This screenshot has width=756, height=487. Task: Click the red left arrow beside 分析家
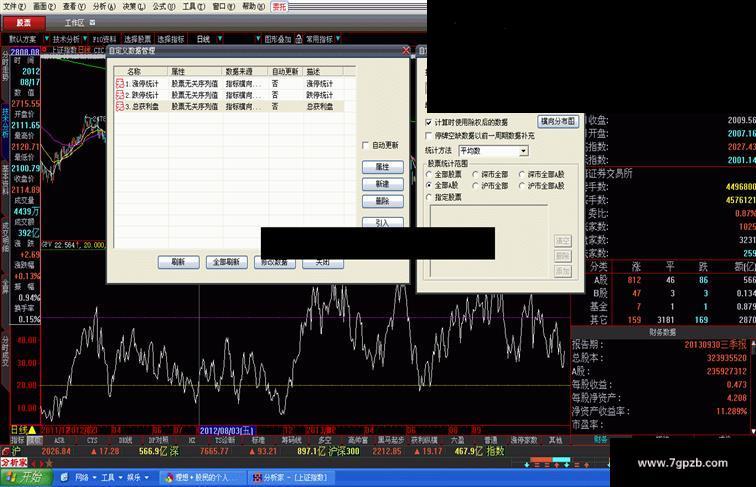34,463
